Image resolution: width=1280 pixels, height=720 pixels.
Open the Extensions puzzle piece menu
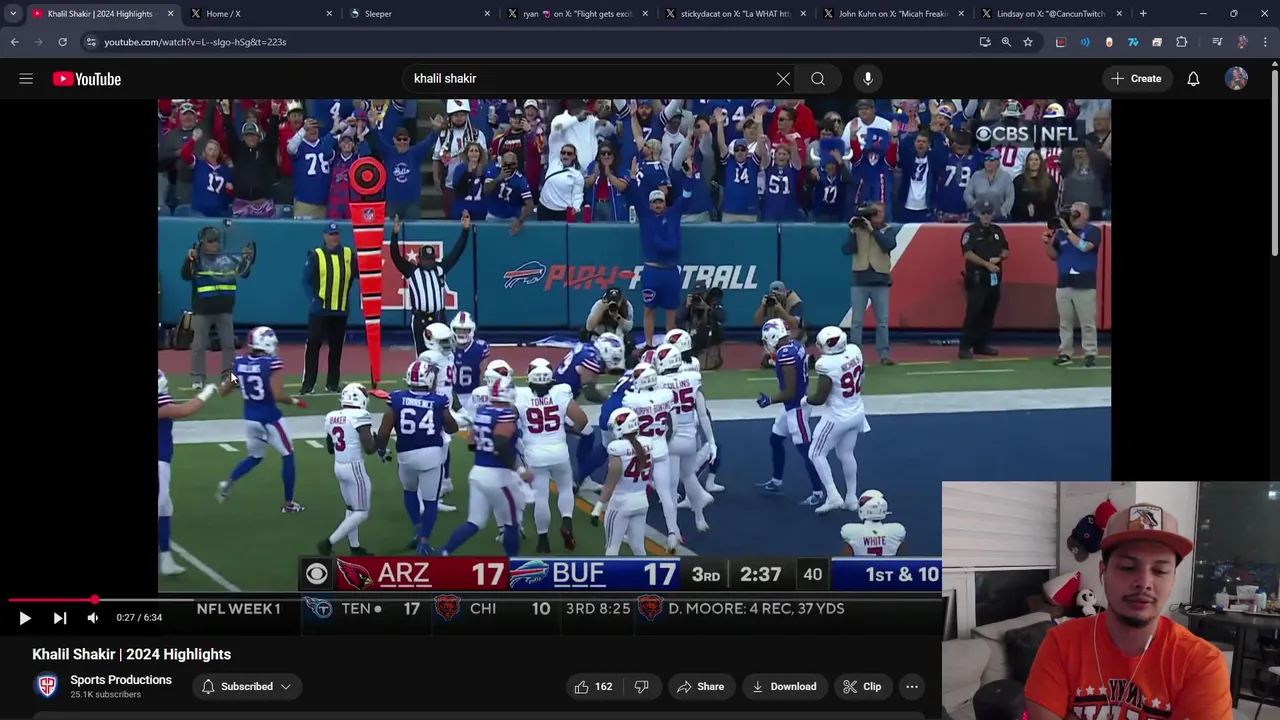click(x=1182, y=42)
